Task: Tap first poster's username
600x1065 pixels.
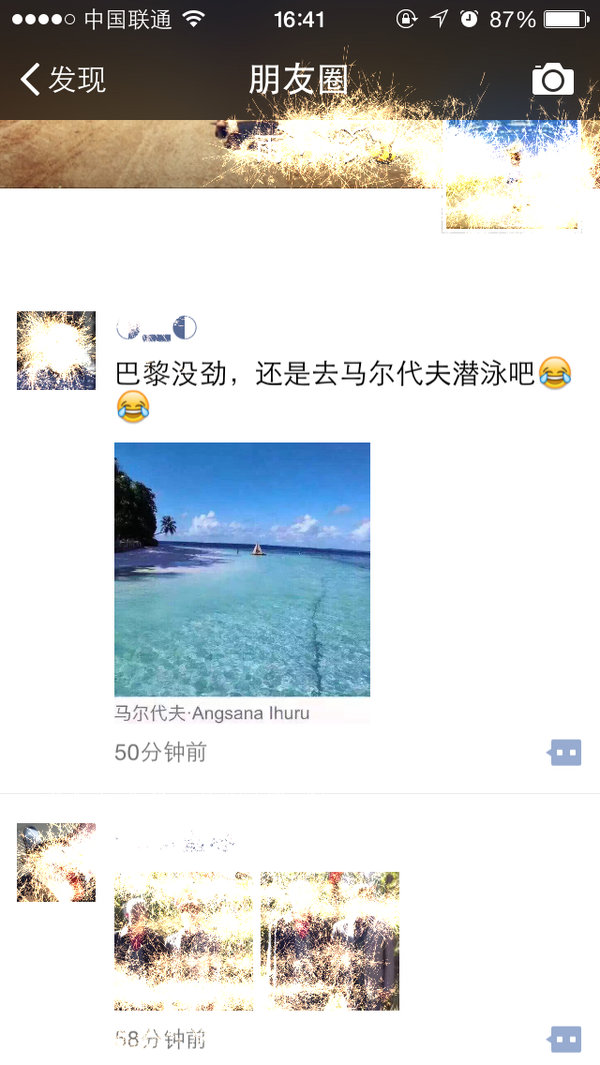Action: (x=156, y=329)
